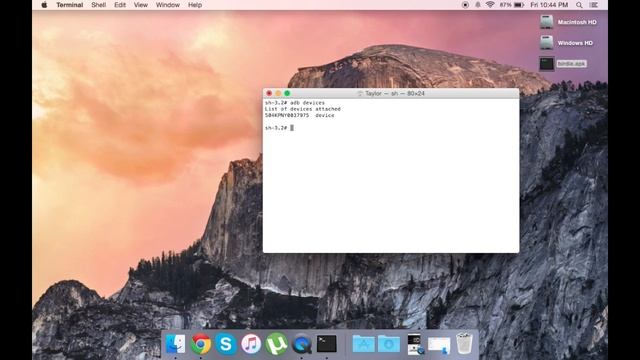640x360 pixels.
Task: Open QuickTime Player in the dock
Action: pos(302,344)
